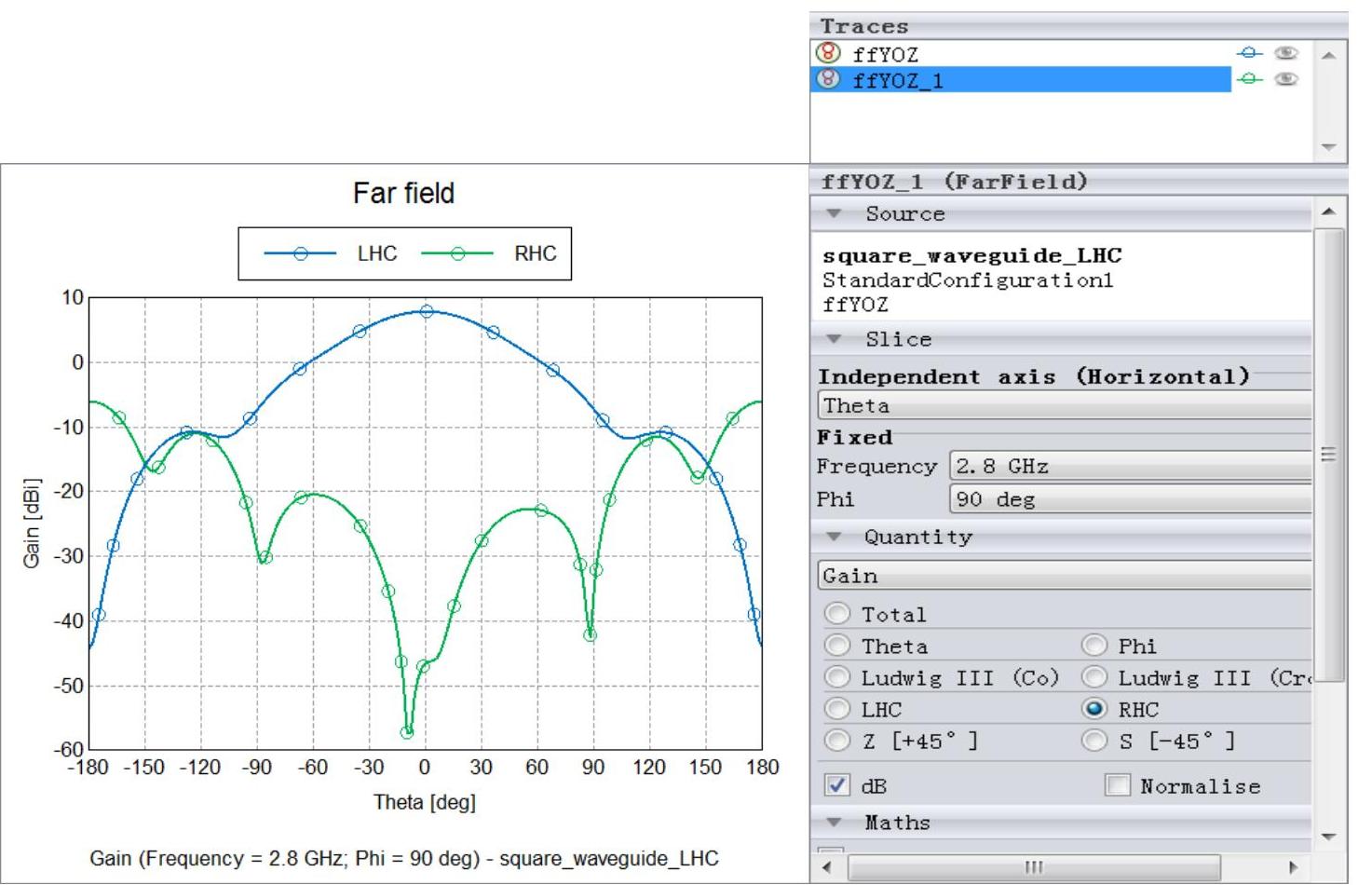Select Ludwig III (Co) radio button
The height and width of the screenshot is (885, 1372).
click(x=837, y=677)
